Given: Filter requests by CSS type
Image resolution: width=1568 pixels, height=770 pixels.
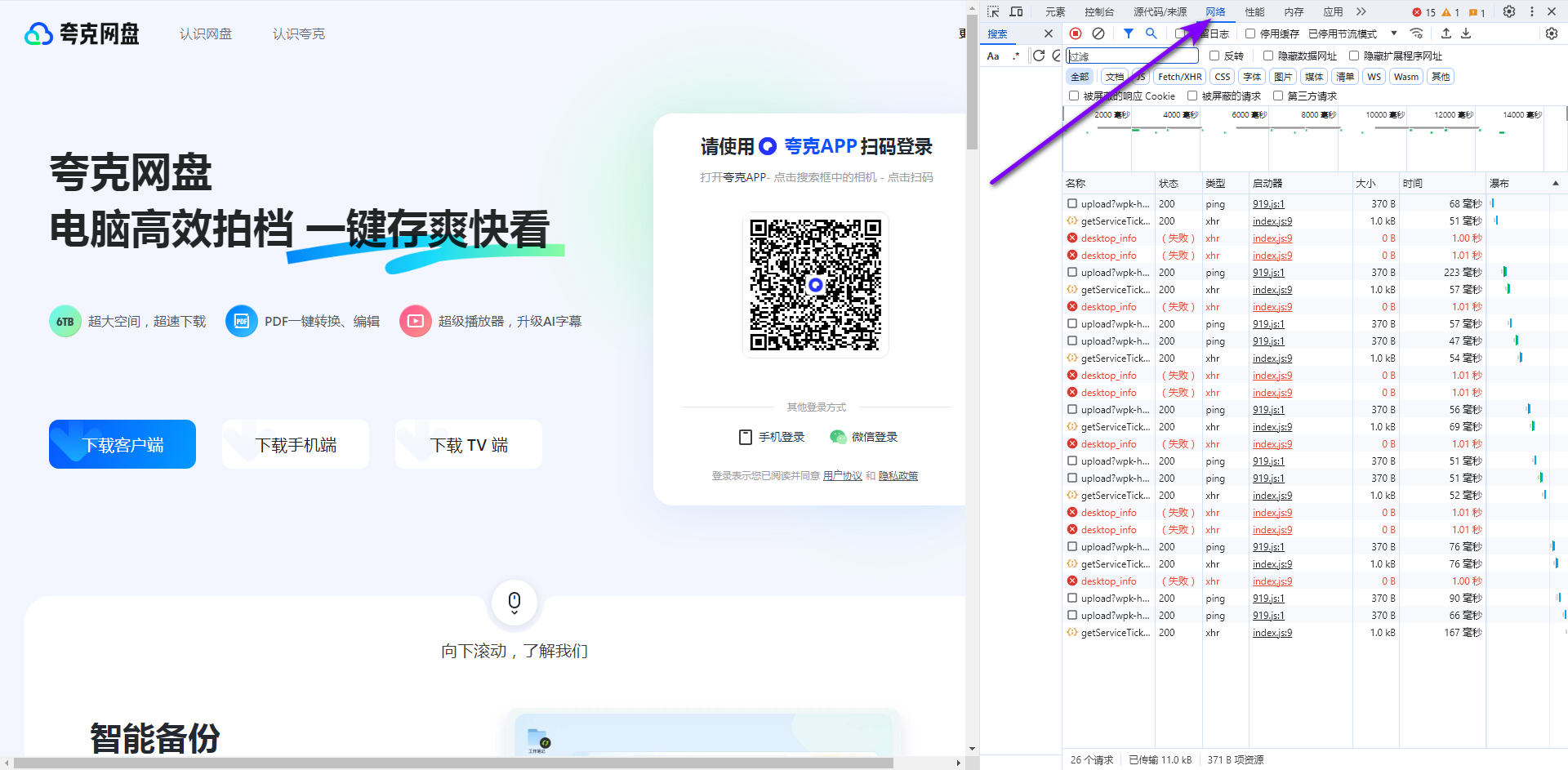Looking at the screenshot, I should [x=1222, y=77].
